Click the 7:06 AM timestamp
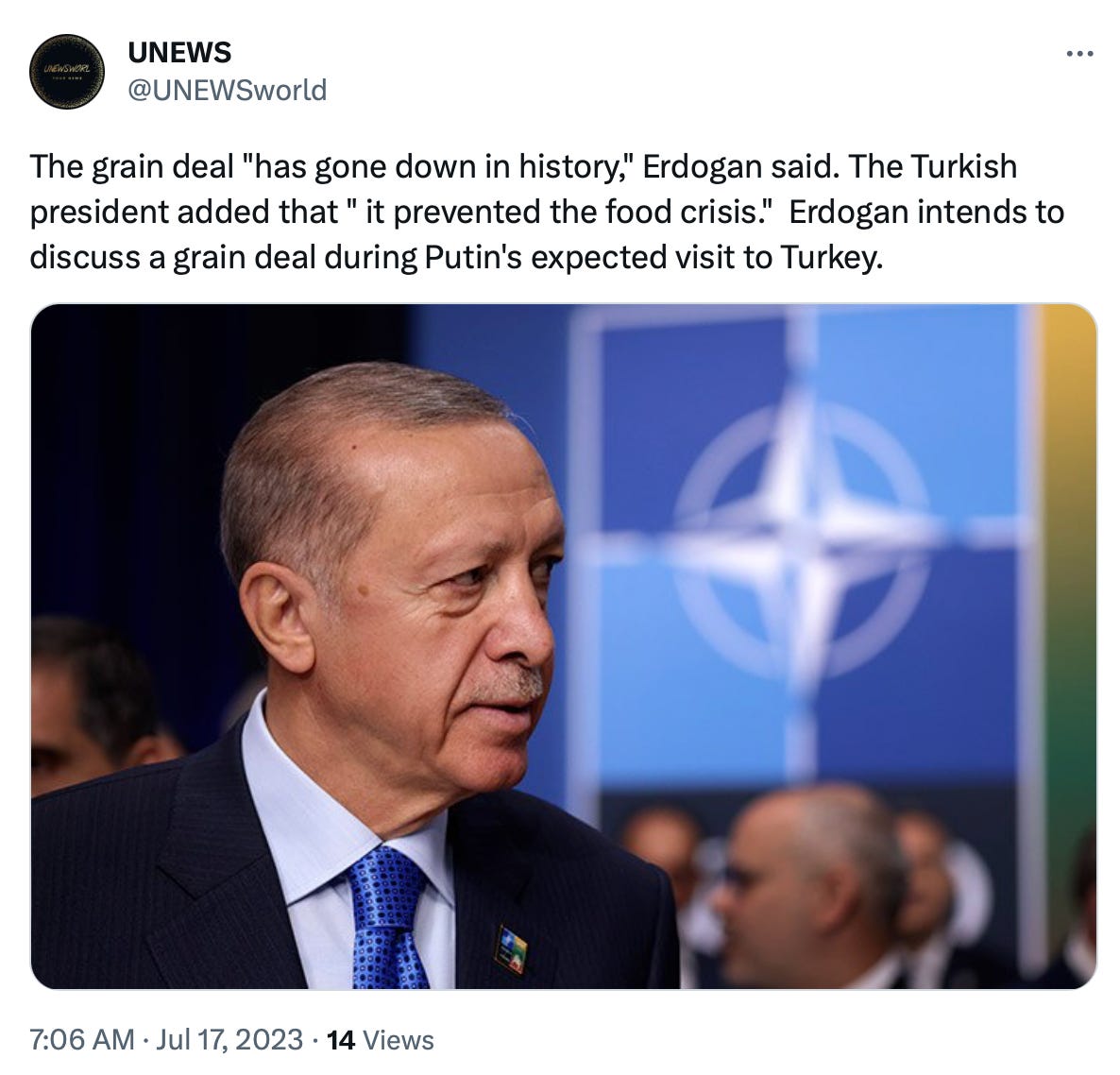Screen dimensions: 1120x1075 (81, 1039)
